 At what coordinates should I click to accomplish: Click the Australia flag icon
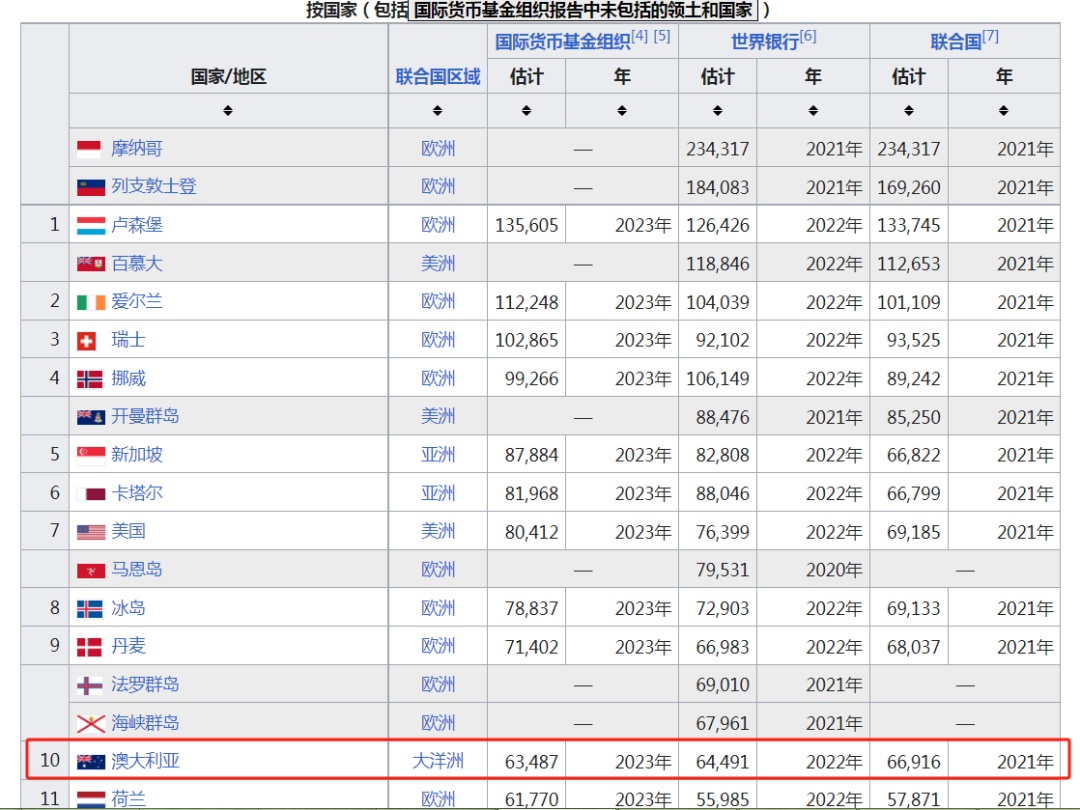coord(90,762)
